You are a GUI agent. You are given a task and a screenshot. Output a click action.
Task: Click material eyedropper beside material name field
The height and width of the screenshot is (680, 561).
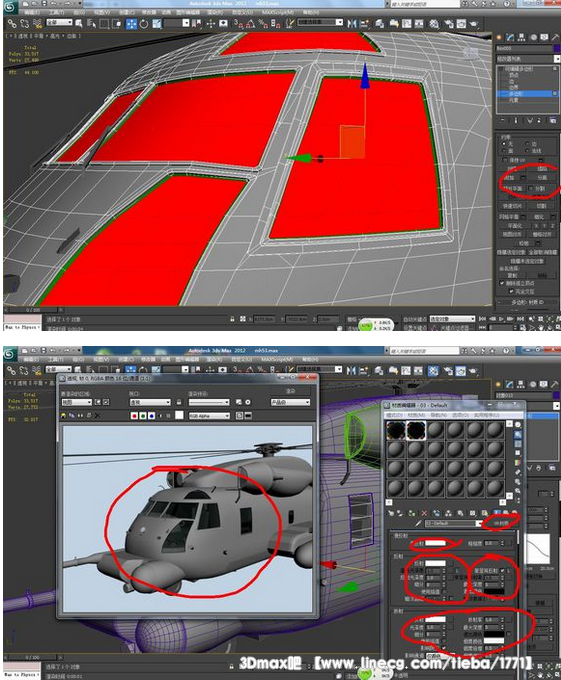pyautogui.click(x=417, y=523)
